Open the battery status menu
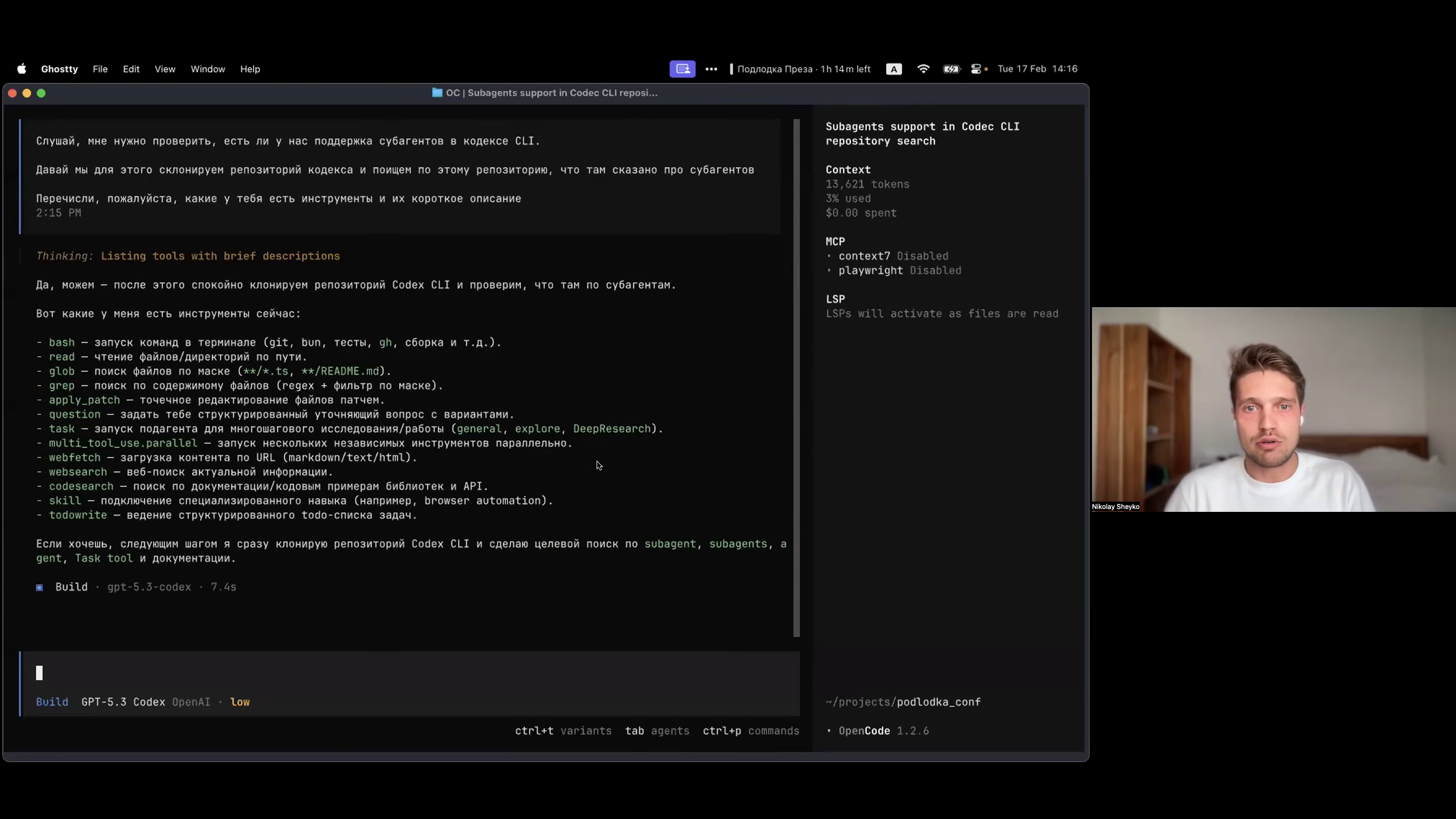 pos(952,69)
